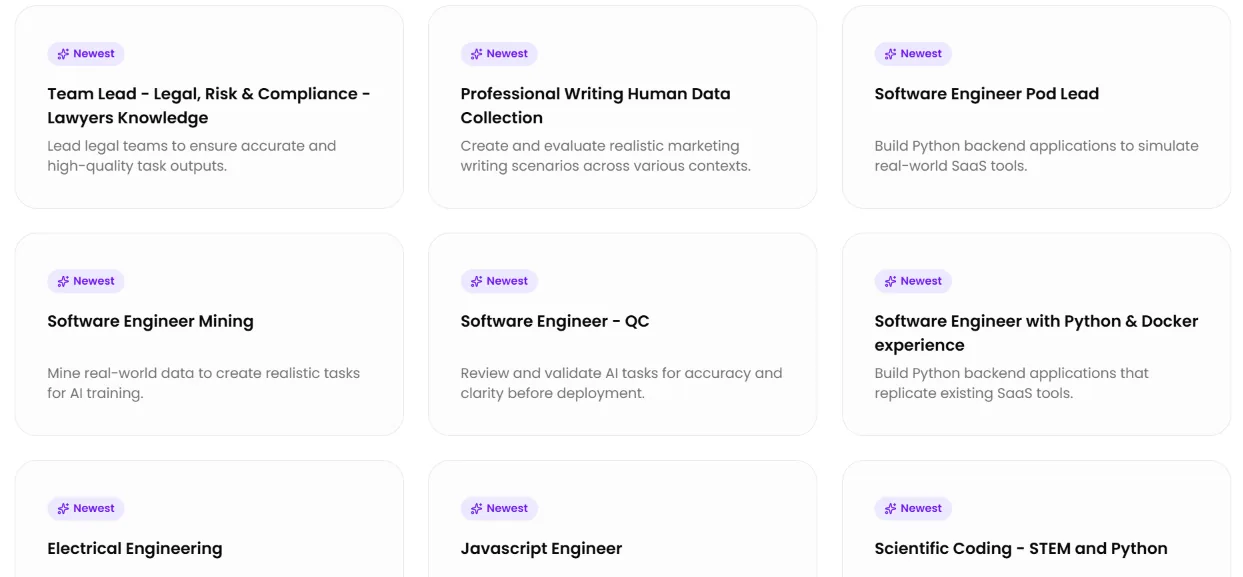
Task: Click sparkle icon on Team Lead Legal card
Action: pos(63,54)
